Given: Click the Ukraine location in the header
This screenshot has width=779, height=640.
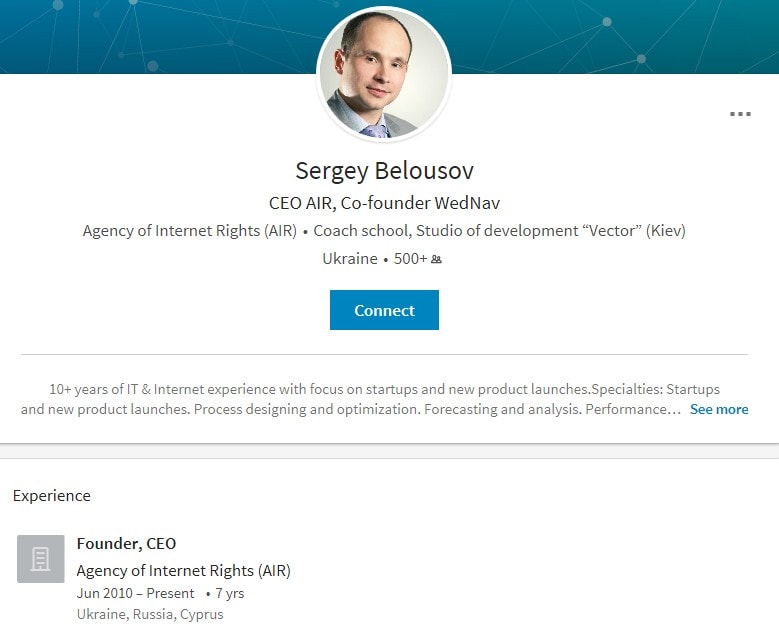Looking at the screenshot, I should coord(349,259).
